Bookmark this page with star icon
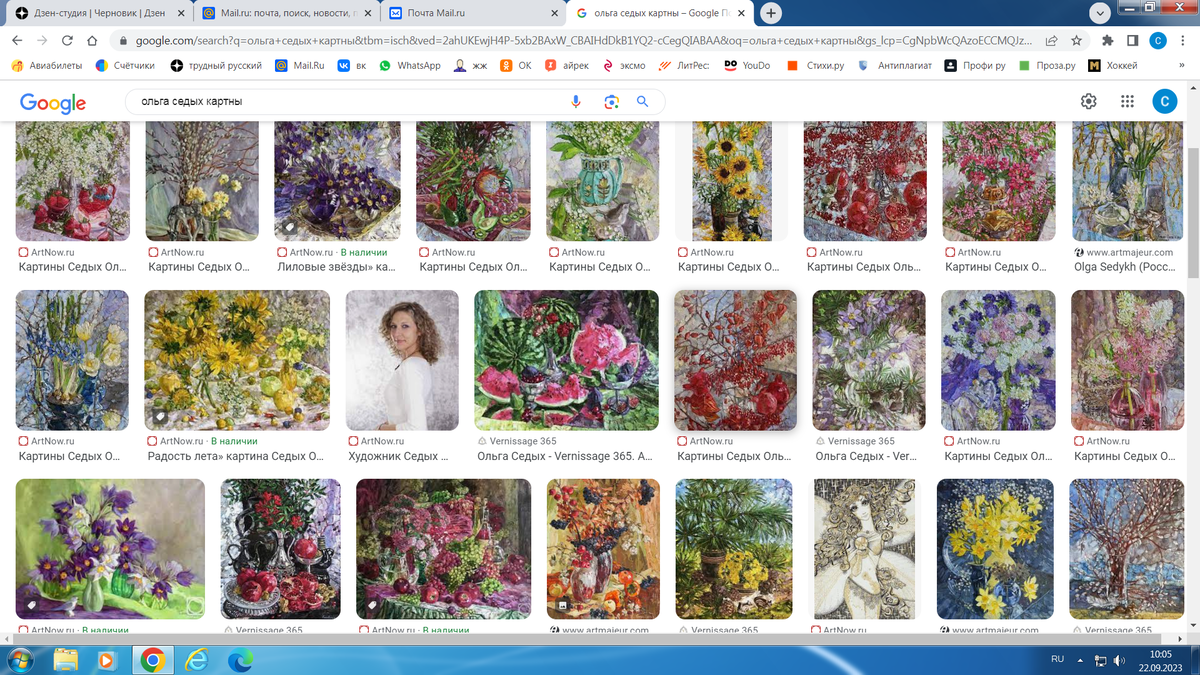This screenshot has width=1200, height=675. 1077,41
